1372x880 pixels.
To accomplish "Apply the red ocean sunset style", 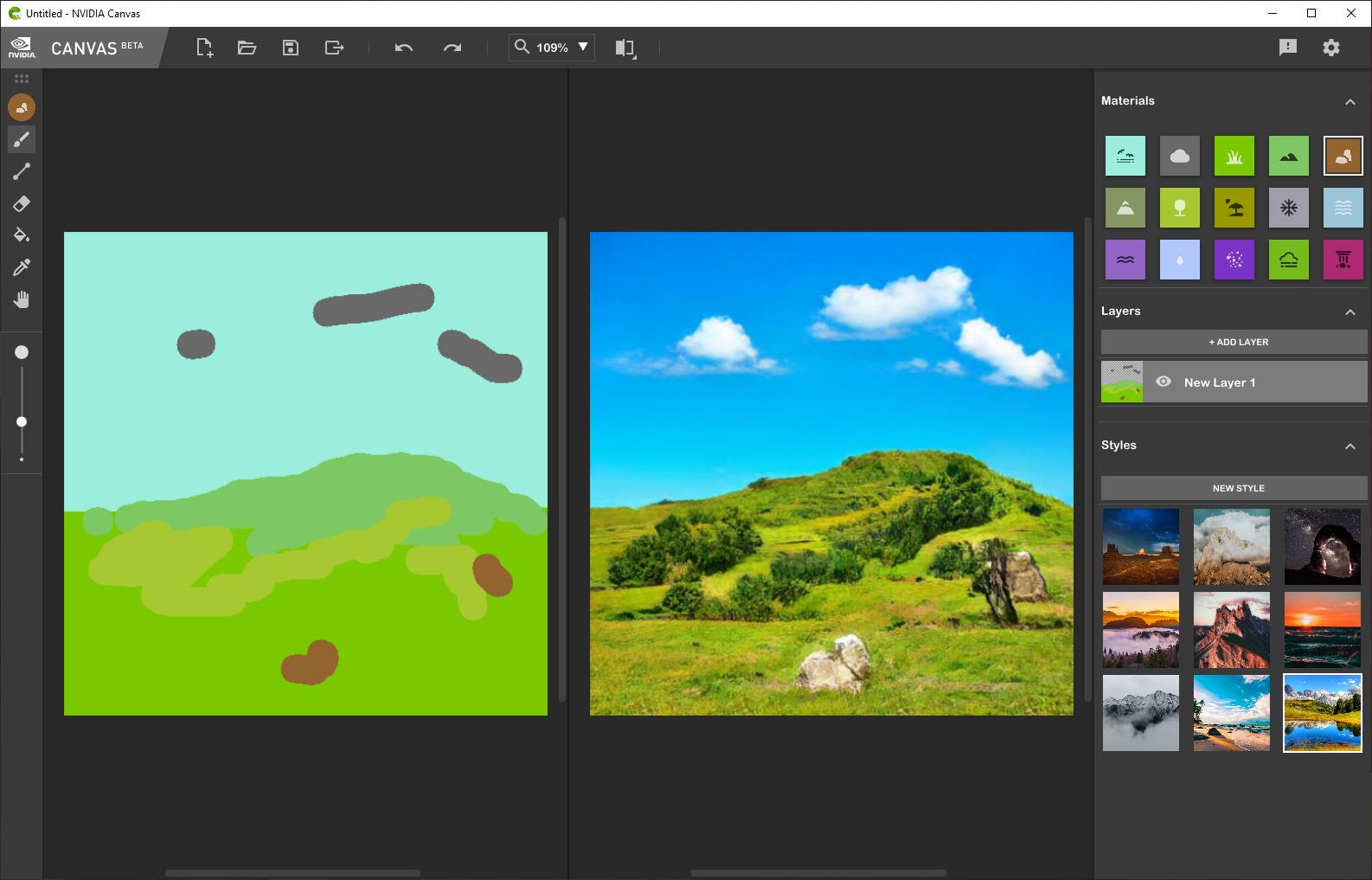I will (x=1323, y=630).
